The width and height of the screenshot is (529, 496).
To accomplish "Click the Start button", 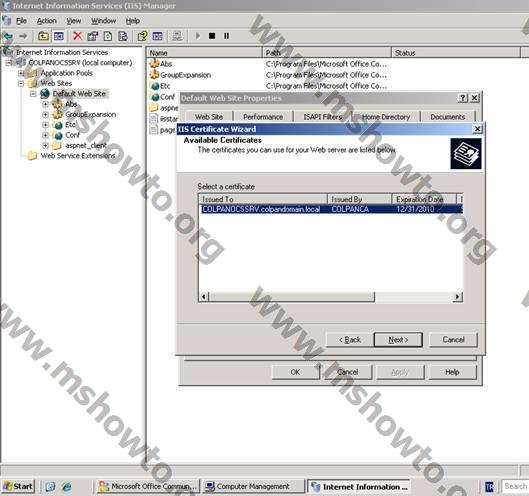I will pos(18,486).
